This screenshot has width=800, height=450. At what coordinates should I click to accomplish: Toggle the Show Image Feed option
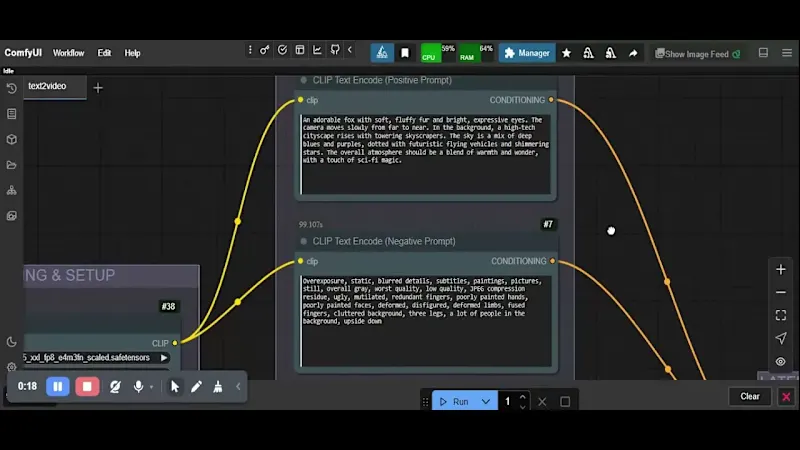click(x=698, y=54)
